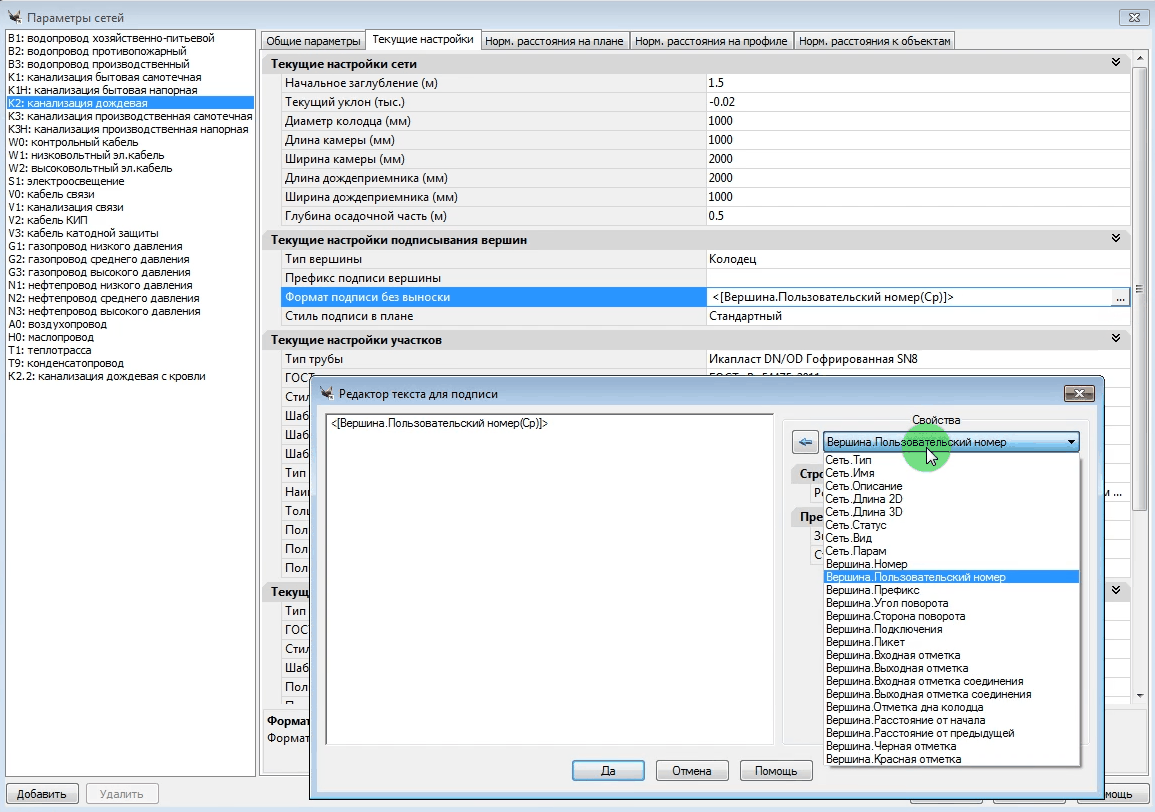Open Норм. расстояния на плане tab

pyautogui.click(x=554, y=41)
